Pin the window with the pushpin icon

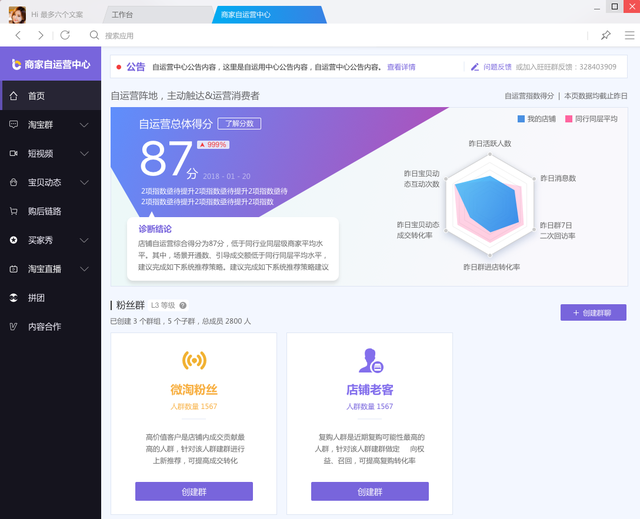coord(606,35)
